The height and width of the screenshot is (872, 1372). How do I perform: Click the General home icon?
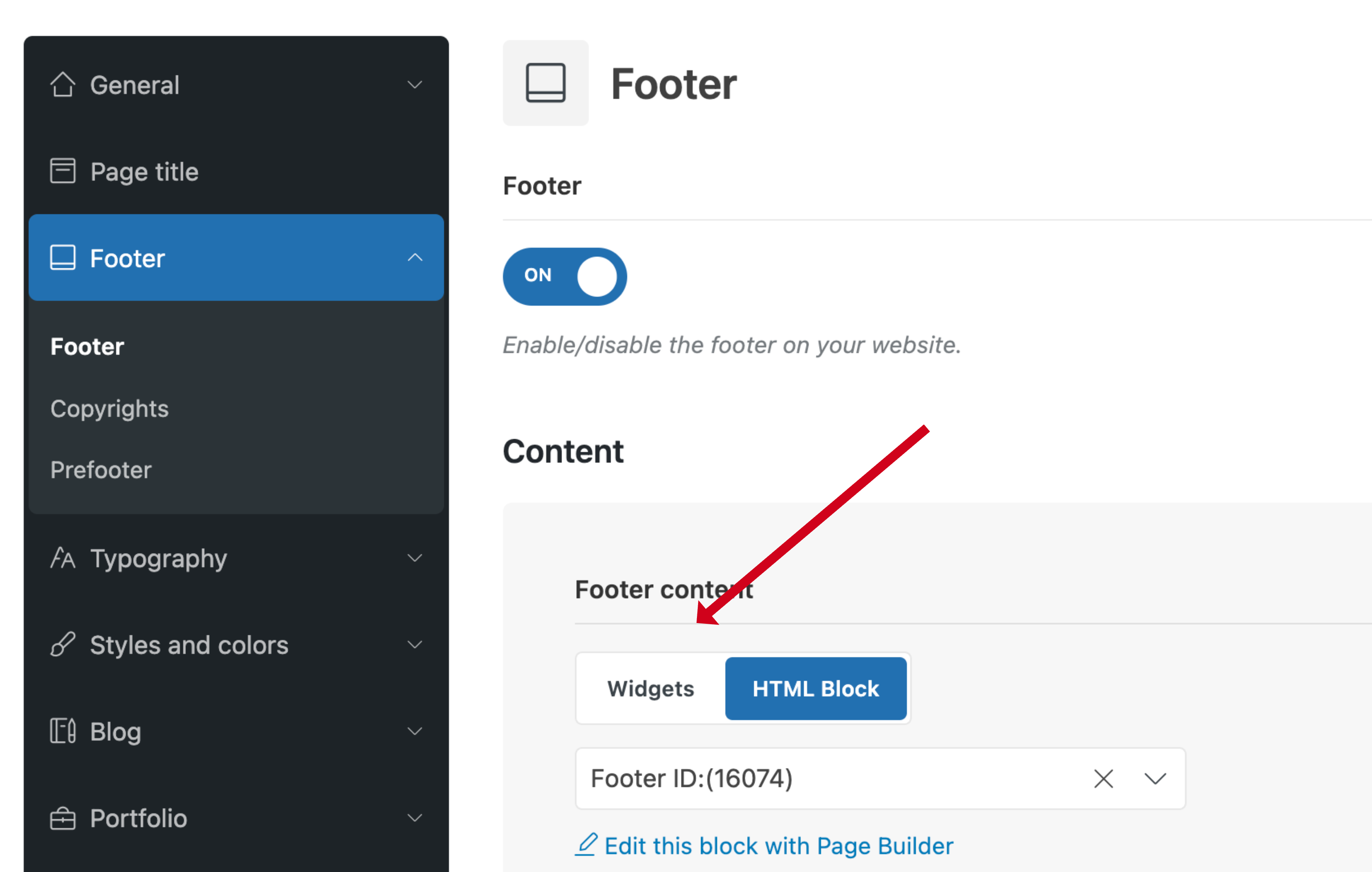(63, 85)
